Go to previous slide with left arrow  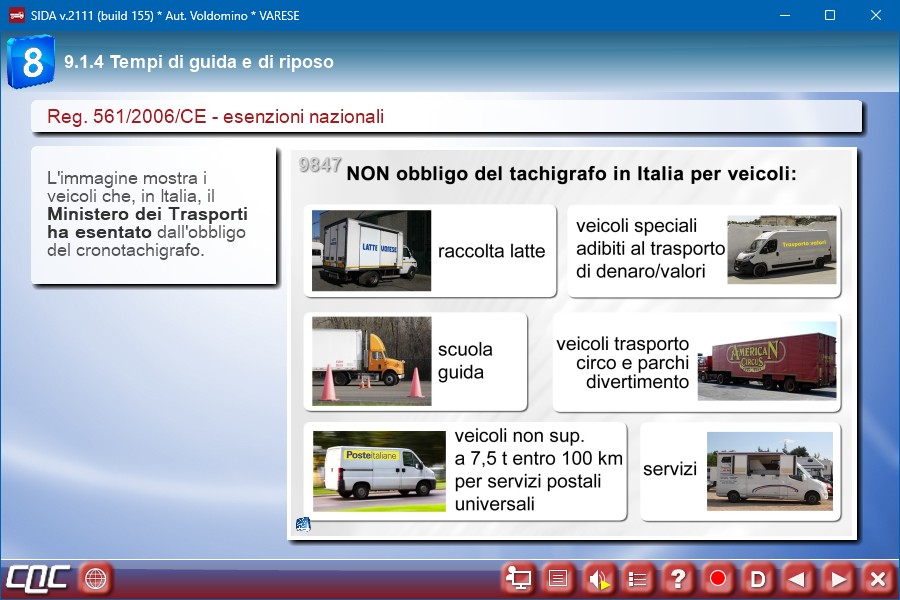coord(797,578)
